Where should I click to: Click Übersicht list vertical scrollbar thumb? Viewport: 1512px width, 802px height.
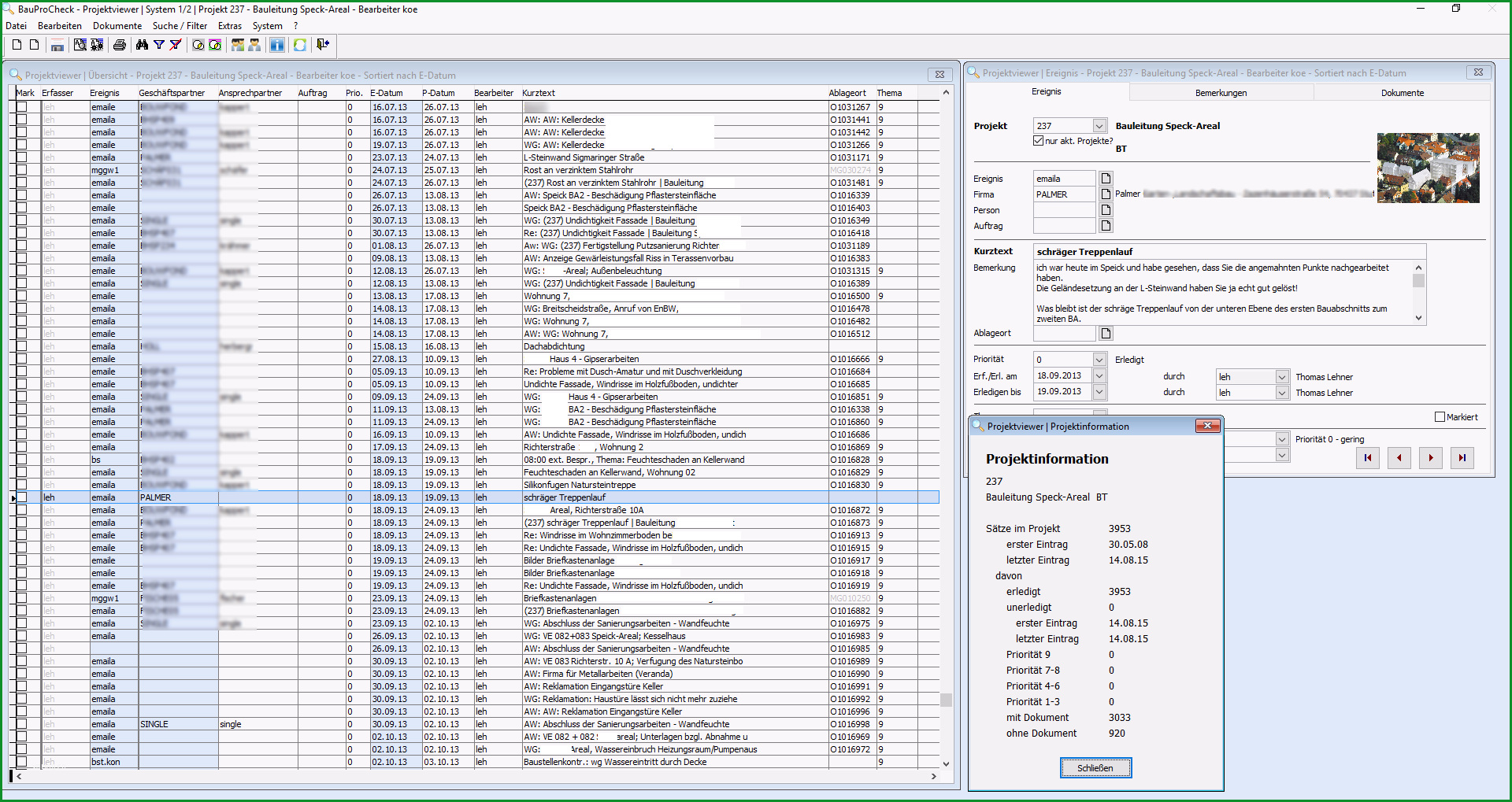click(946, 700)
